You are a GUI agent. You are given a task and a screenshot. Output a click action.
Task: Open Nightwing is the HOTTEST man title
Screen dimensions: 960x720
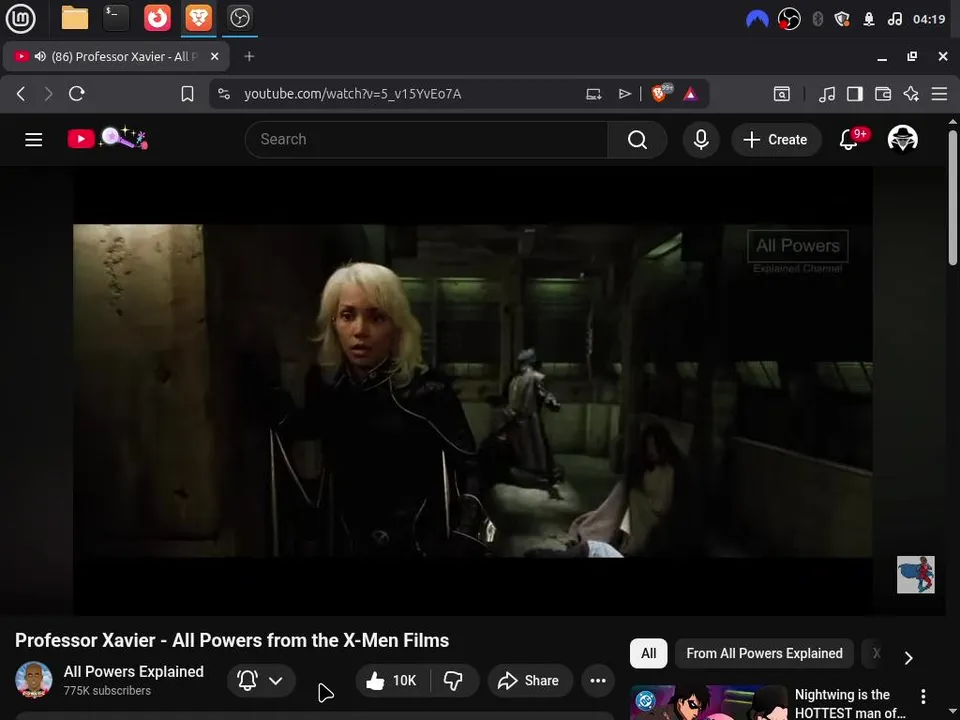pyautogui.click(x=850, y=703)
